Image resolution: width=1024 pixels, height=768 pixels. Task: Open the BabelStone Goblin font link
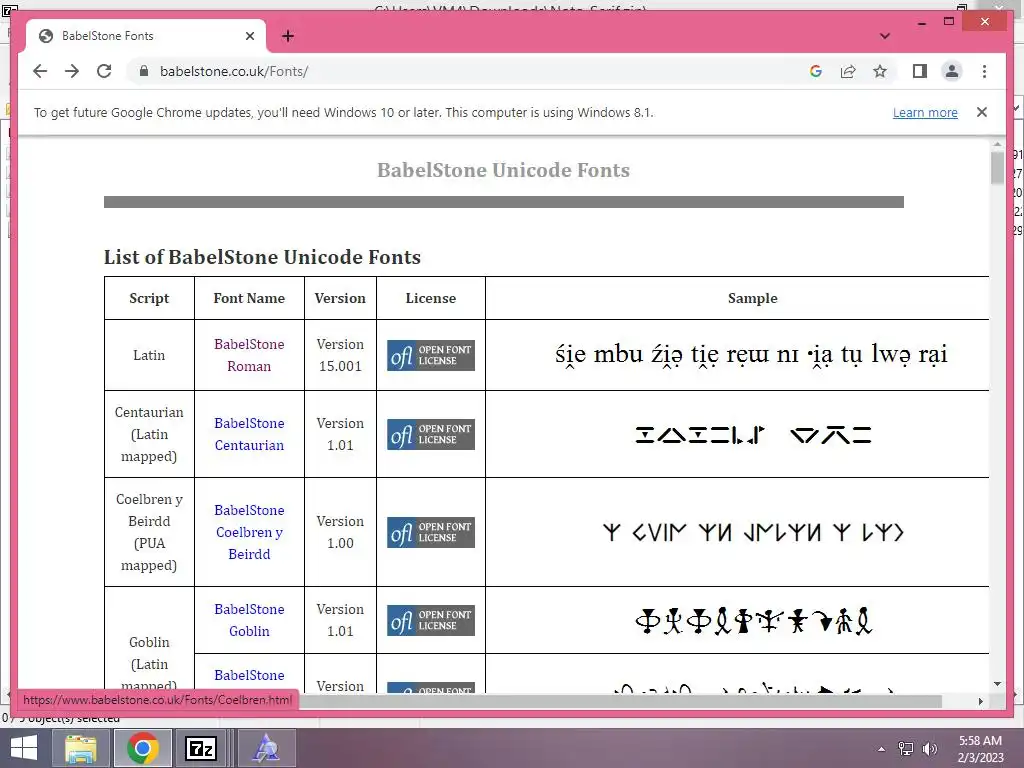249,620
